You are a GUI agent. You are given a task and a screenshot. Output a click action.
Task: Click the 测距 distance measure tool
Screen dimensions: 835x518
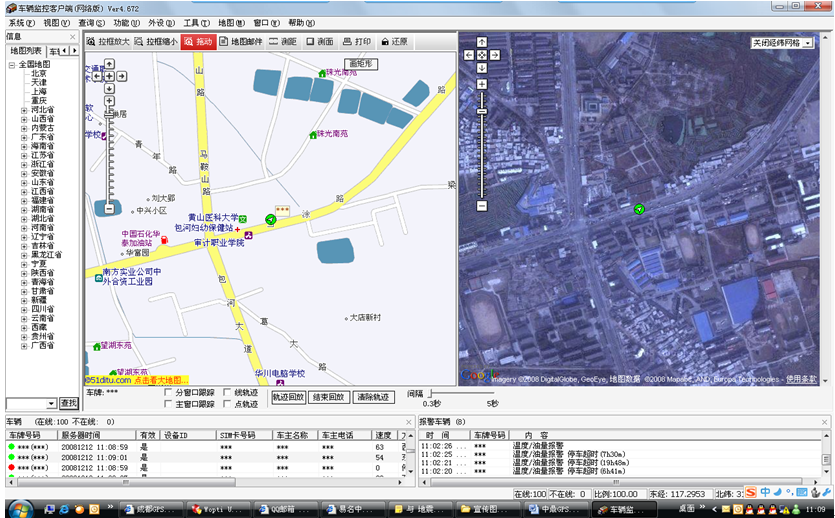284,42
